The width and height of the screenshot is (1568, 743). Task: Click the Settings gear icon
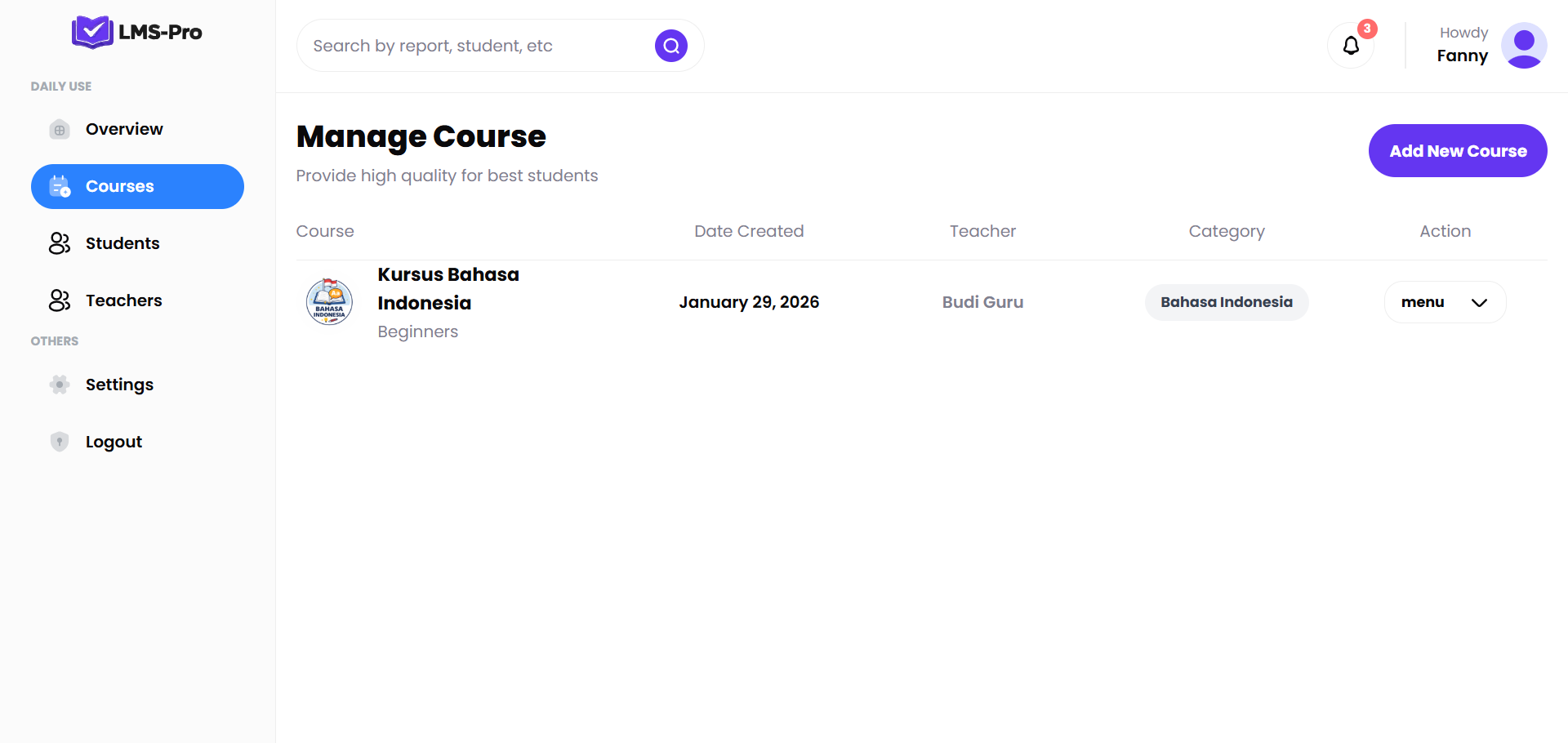(x=60, y=385)
